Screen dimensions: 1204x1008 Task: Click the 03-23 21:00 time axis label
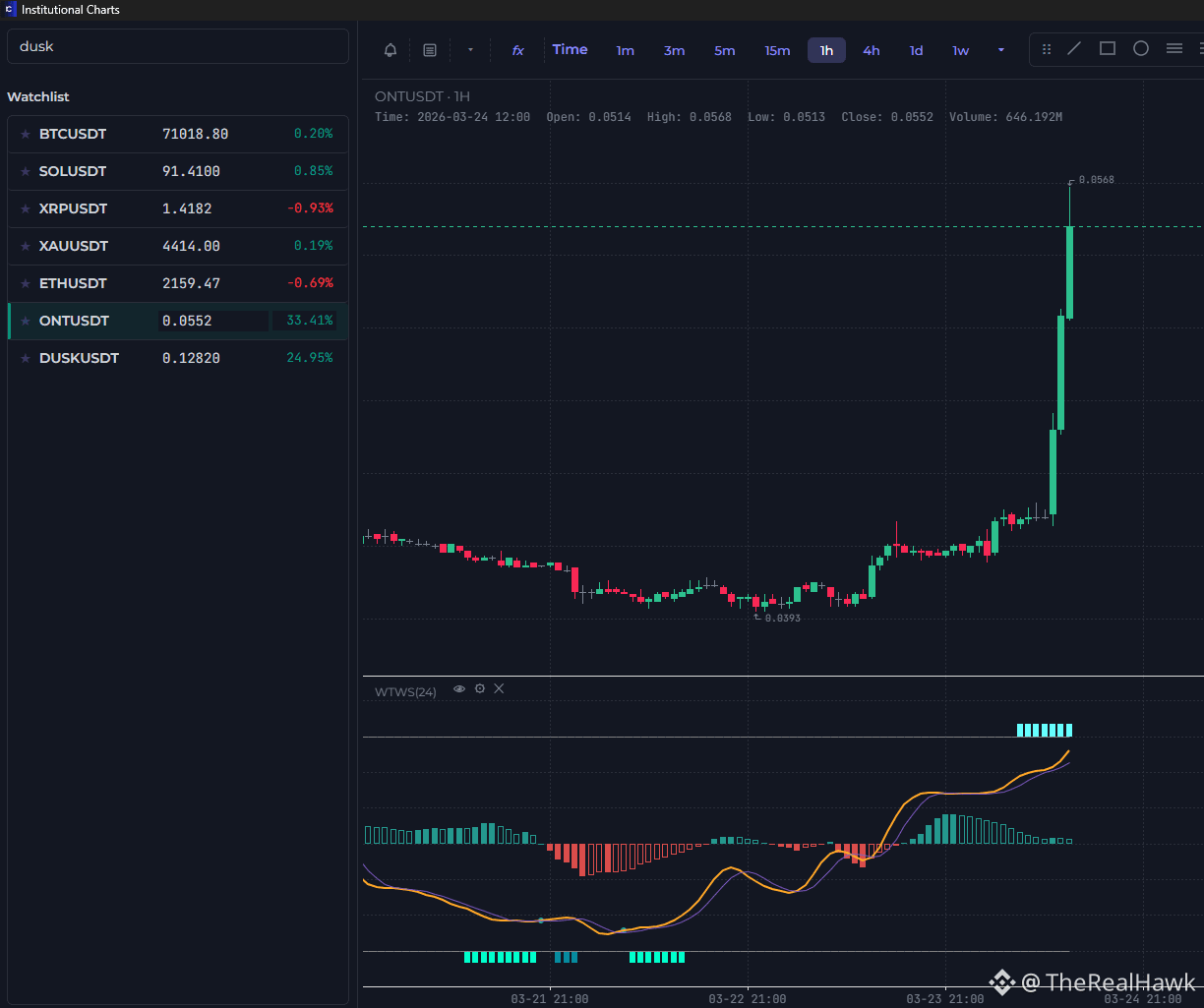tap(944, 999)
